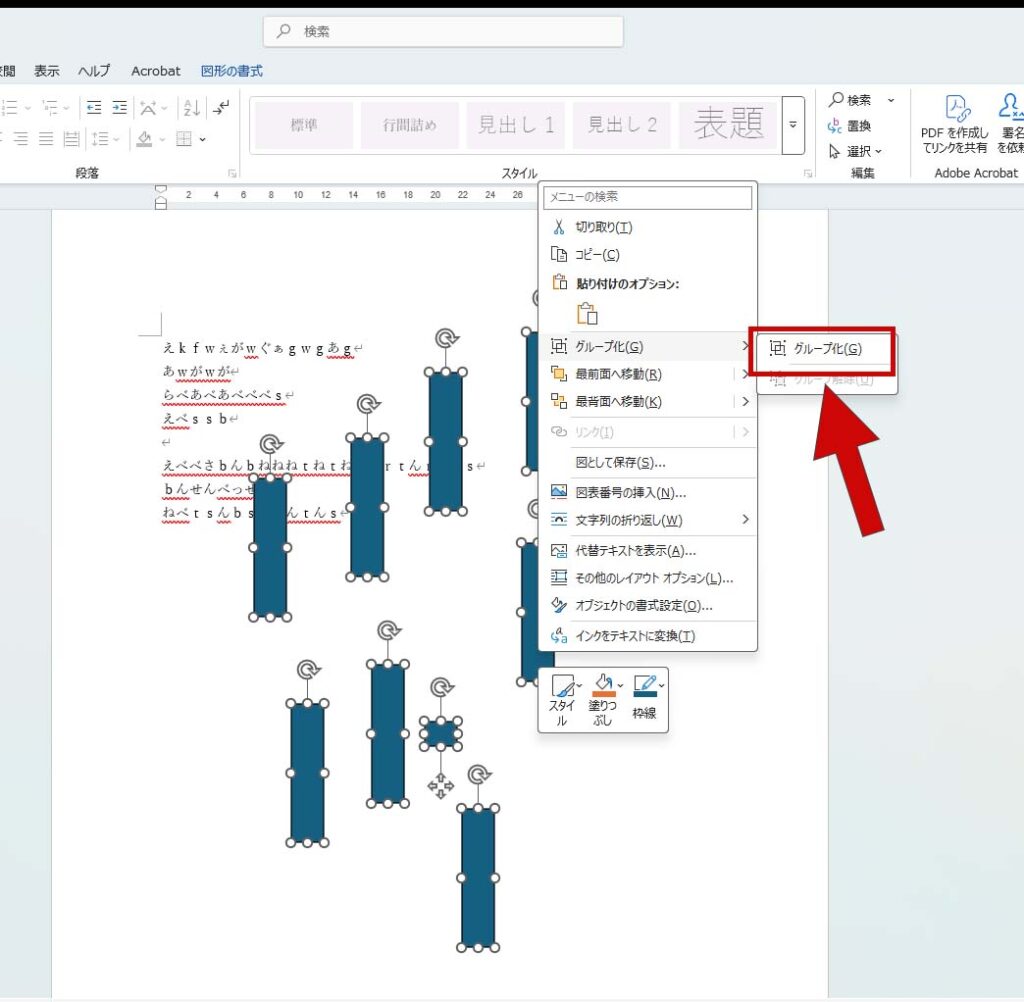Click the Cut (切り取り) scissors icon
1024x1002 pixels.
click(559, 228)
